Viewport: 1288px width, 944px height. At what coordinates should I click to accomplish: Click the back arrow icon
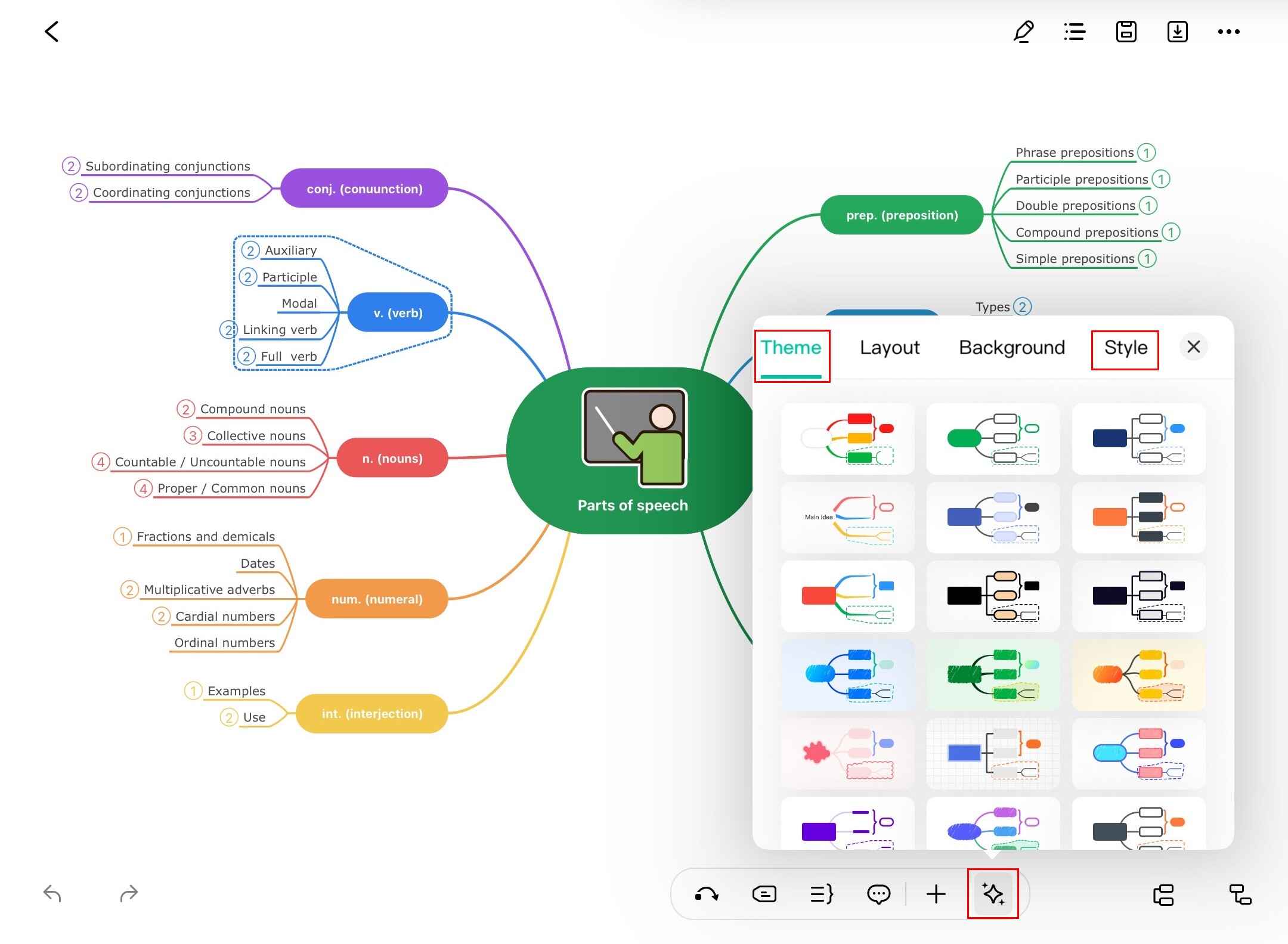coord(52,32)
